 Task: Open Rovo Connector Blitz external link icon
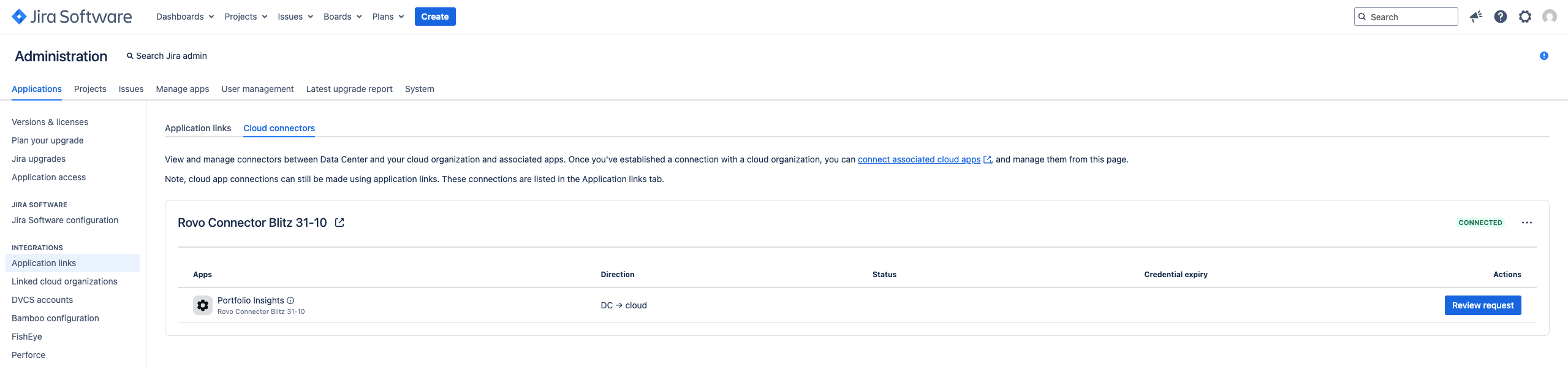[x=339, y=223]
